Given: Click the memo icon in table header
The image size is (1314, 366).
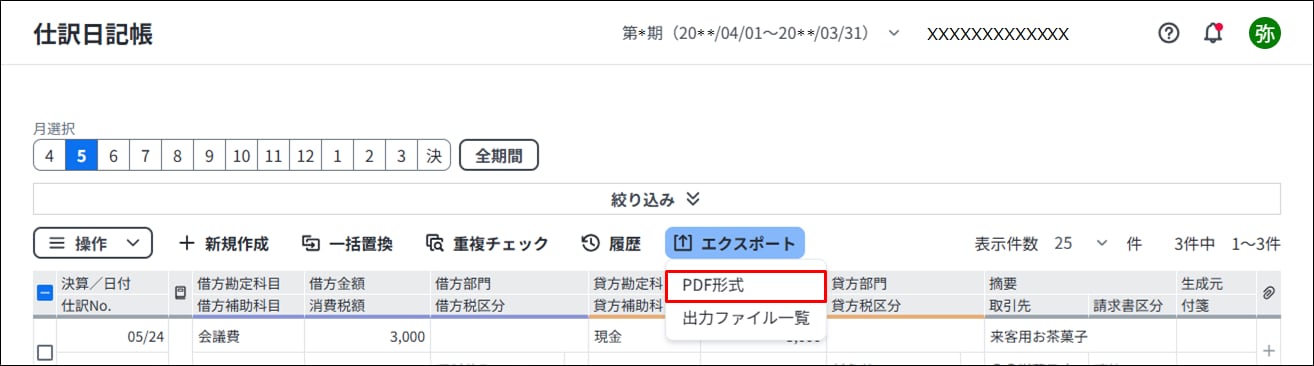Looking at the screenshot, I should [x=180, y=293].
